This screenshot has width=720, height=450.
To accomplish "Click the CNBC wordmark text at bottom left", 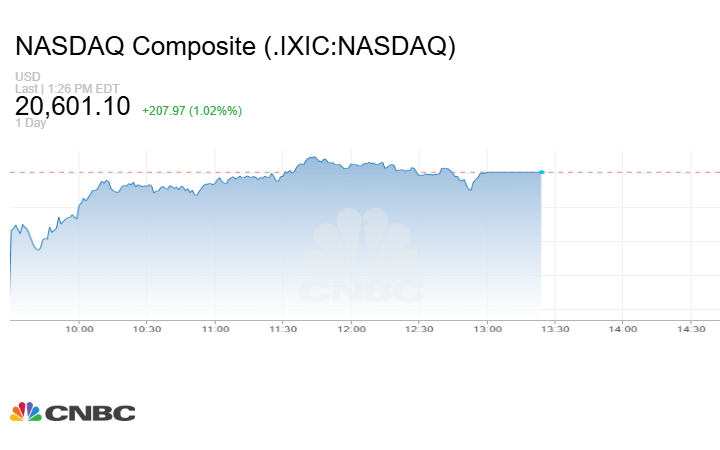I will (90, 413).
